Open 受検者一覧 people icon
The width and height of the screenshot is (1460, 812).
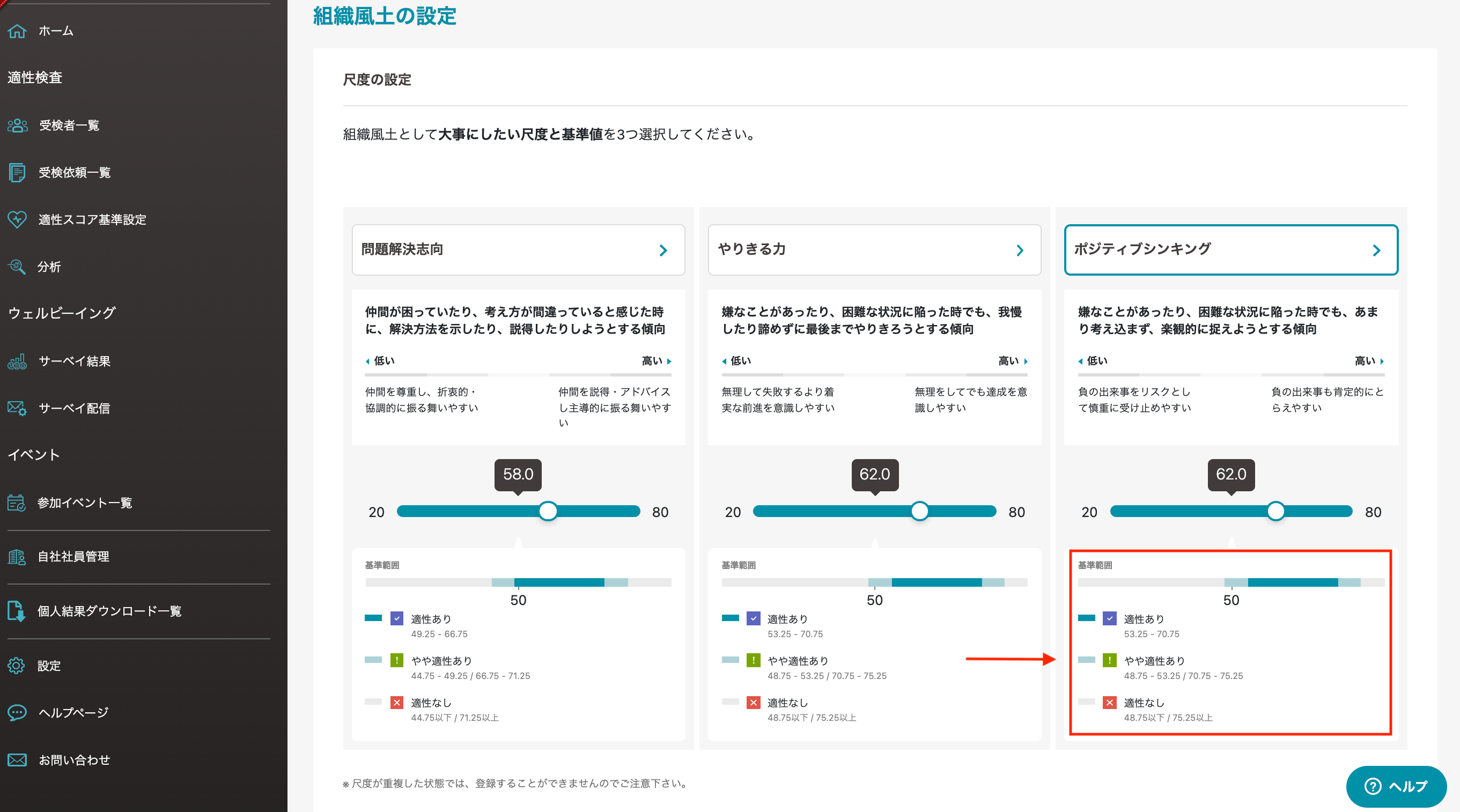(x=17, y=125)
